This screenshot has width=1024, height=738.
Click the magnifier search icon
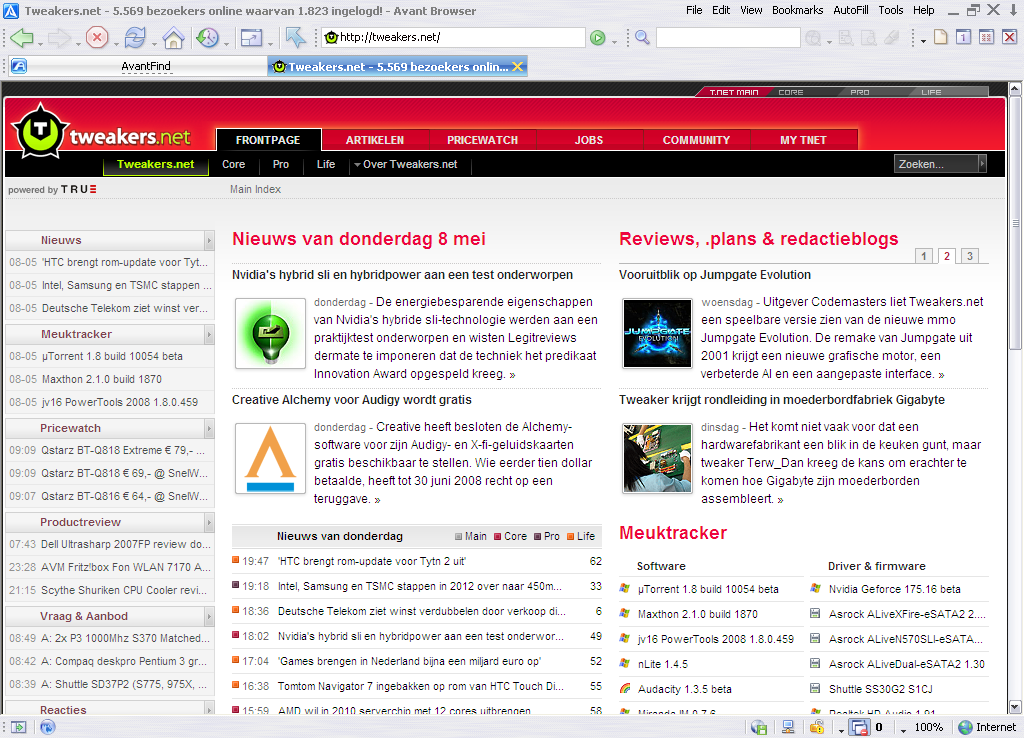(x=643, y=38)
